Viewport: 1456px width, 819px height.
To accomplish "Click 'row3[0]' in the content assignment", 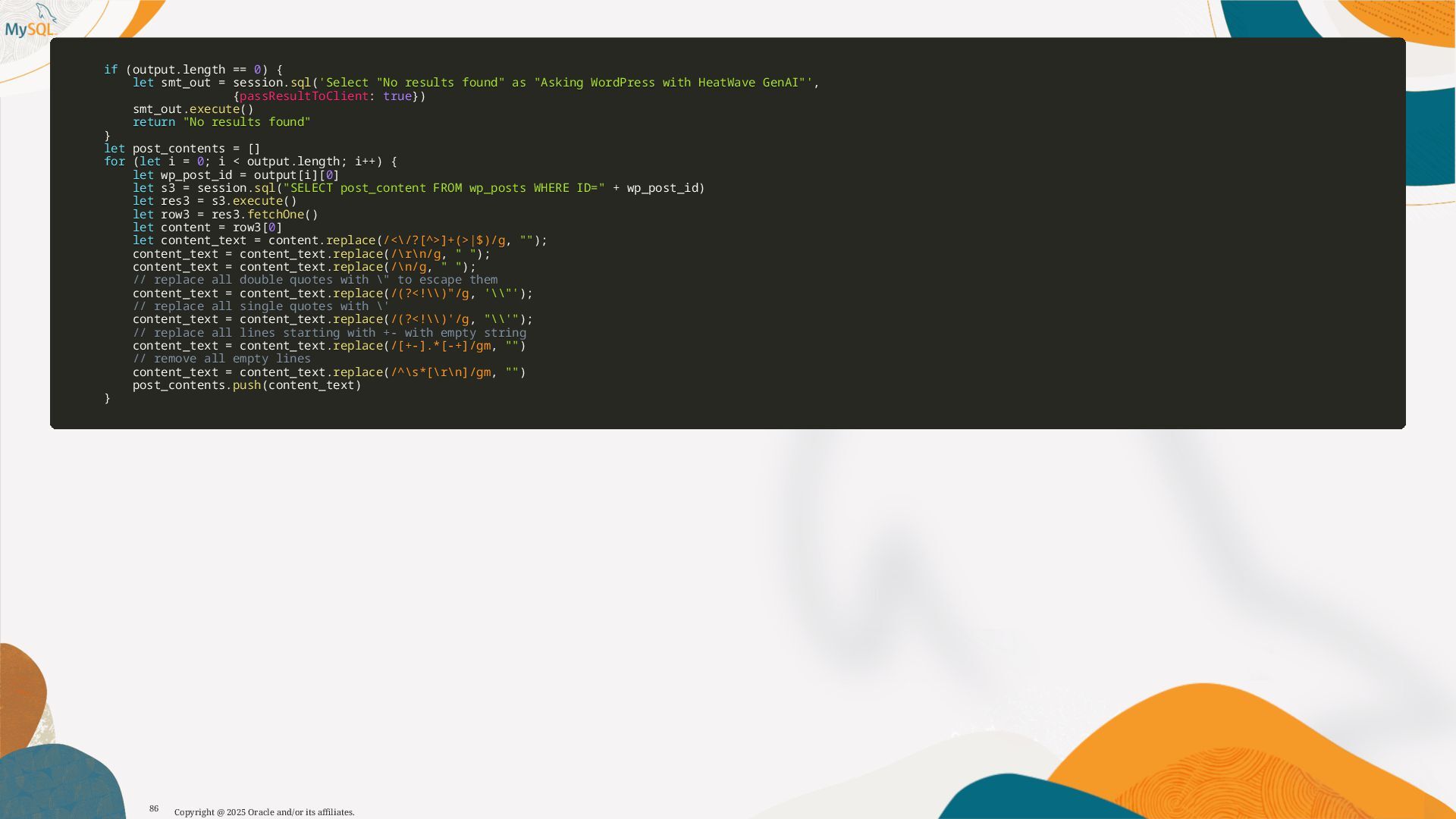I will point(257,227).
